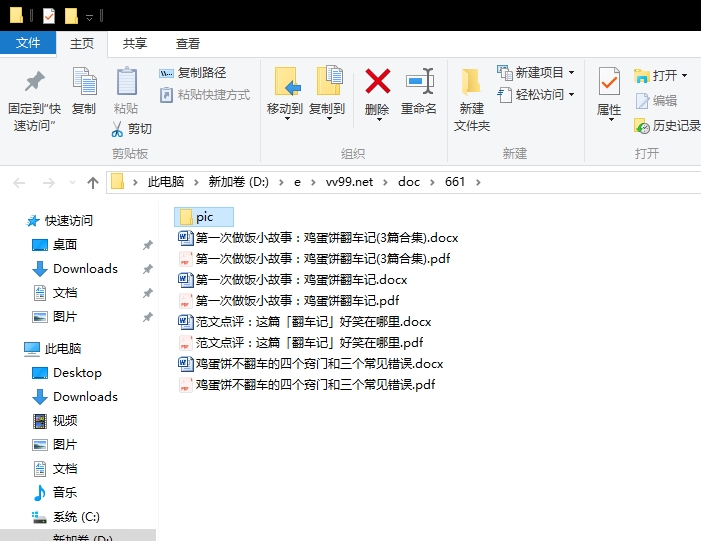Go to 新加卷 (D:) in address bar

pos(238,182)
